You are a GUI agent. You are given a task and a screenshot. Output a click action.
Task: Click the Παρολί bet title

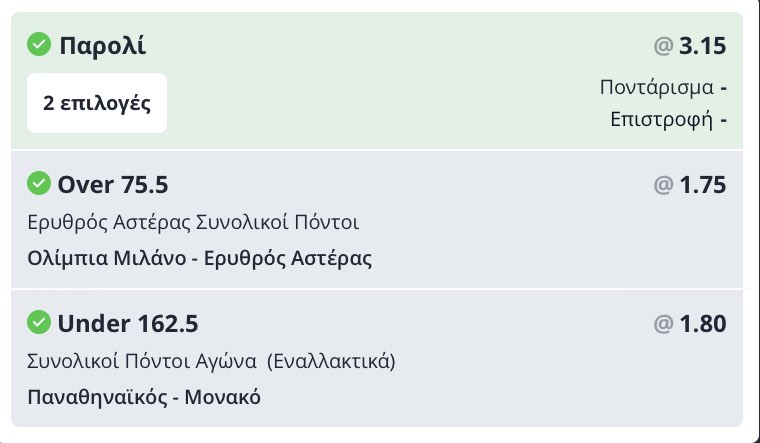(x=102, y=46)
